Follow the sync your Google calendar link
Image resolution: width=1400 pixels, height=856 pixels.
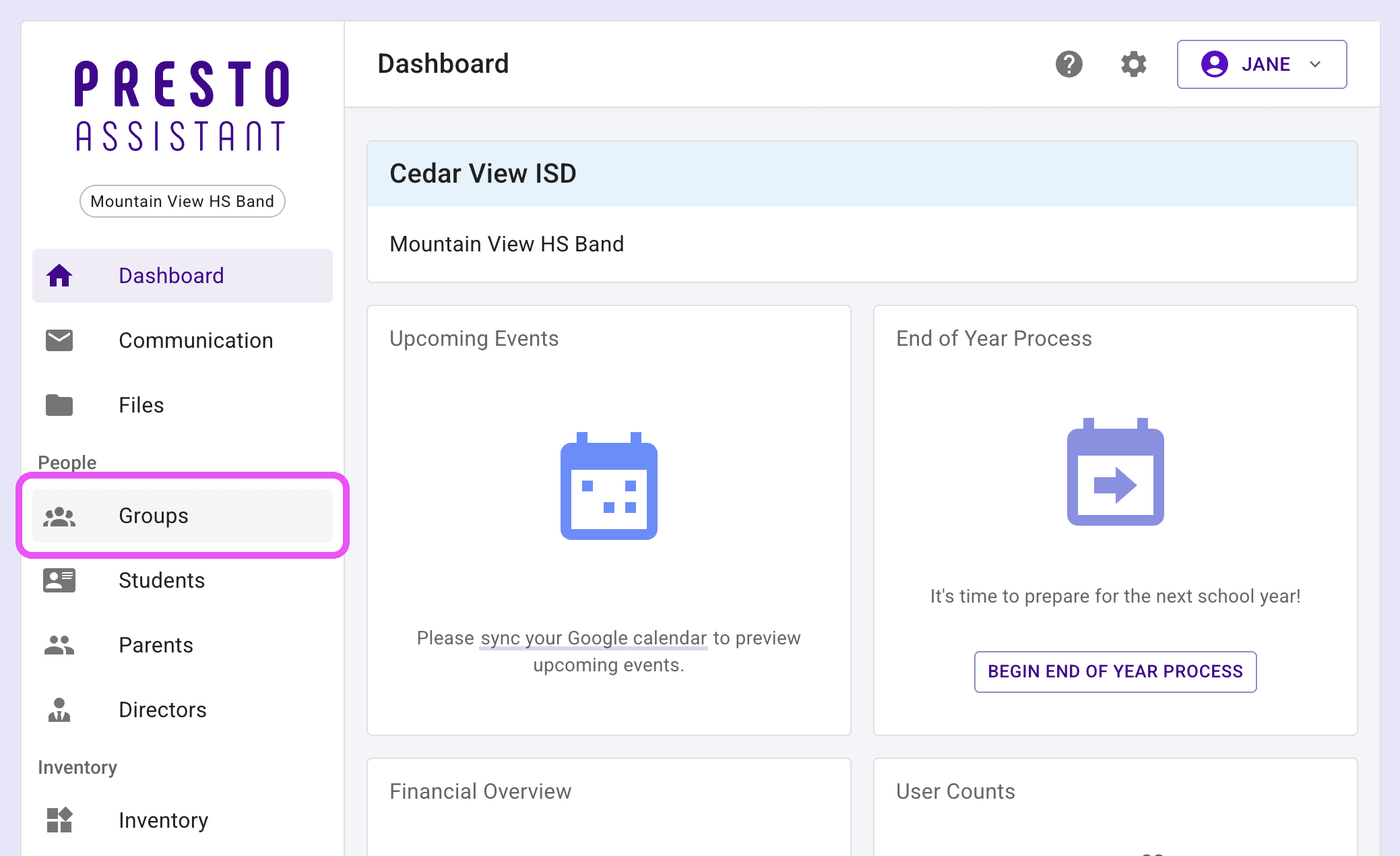coord(594,638)
